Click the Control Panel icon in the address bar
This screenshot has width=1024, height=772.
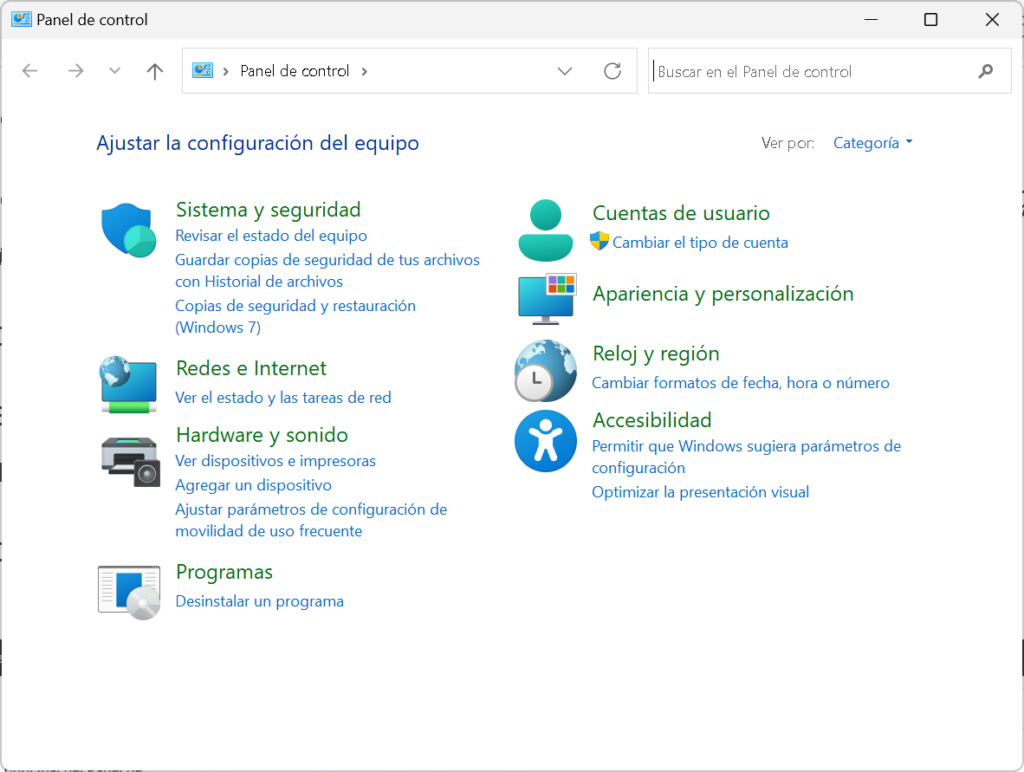pos(202,71)
